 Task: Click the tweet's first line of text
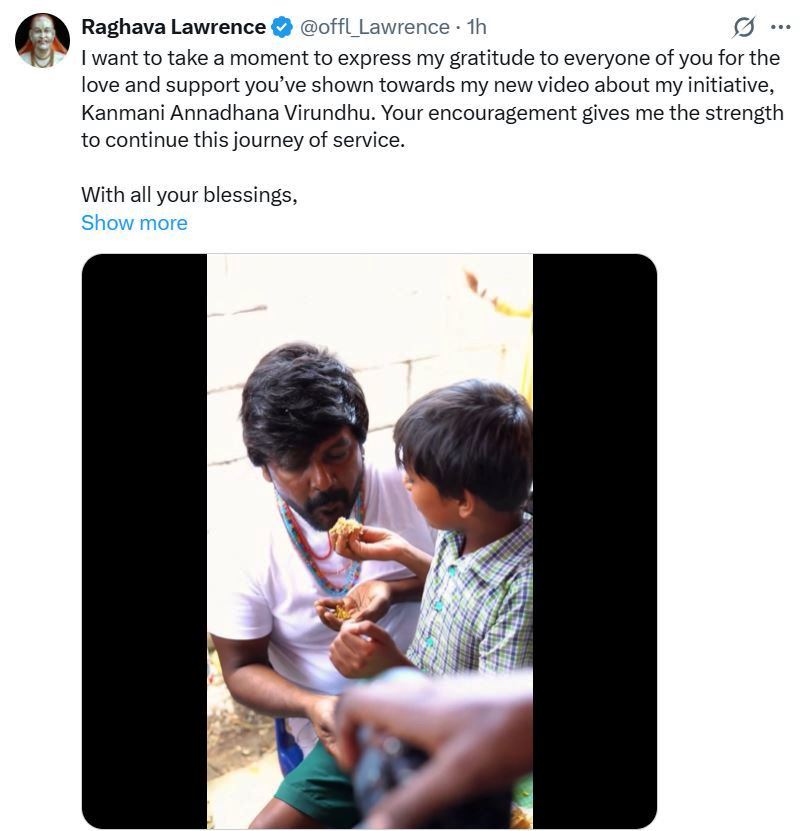(x=430, y=57)
